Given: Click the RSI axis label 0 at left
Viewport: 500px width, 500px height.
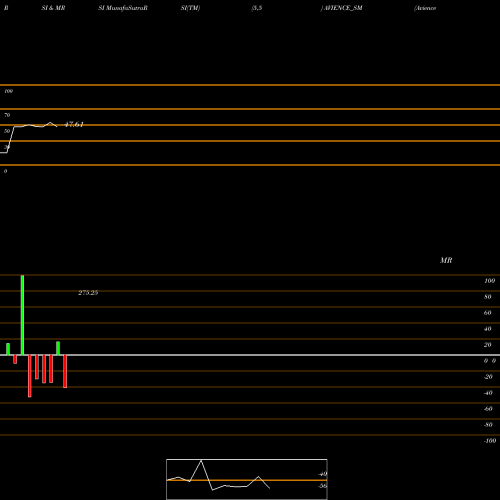Looking at the screenshot, I should tap(5, 171).
